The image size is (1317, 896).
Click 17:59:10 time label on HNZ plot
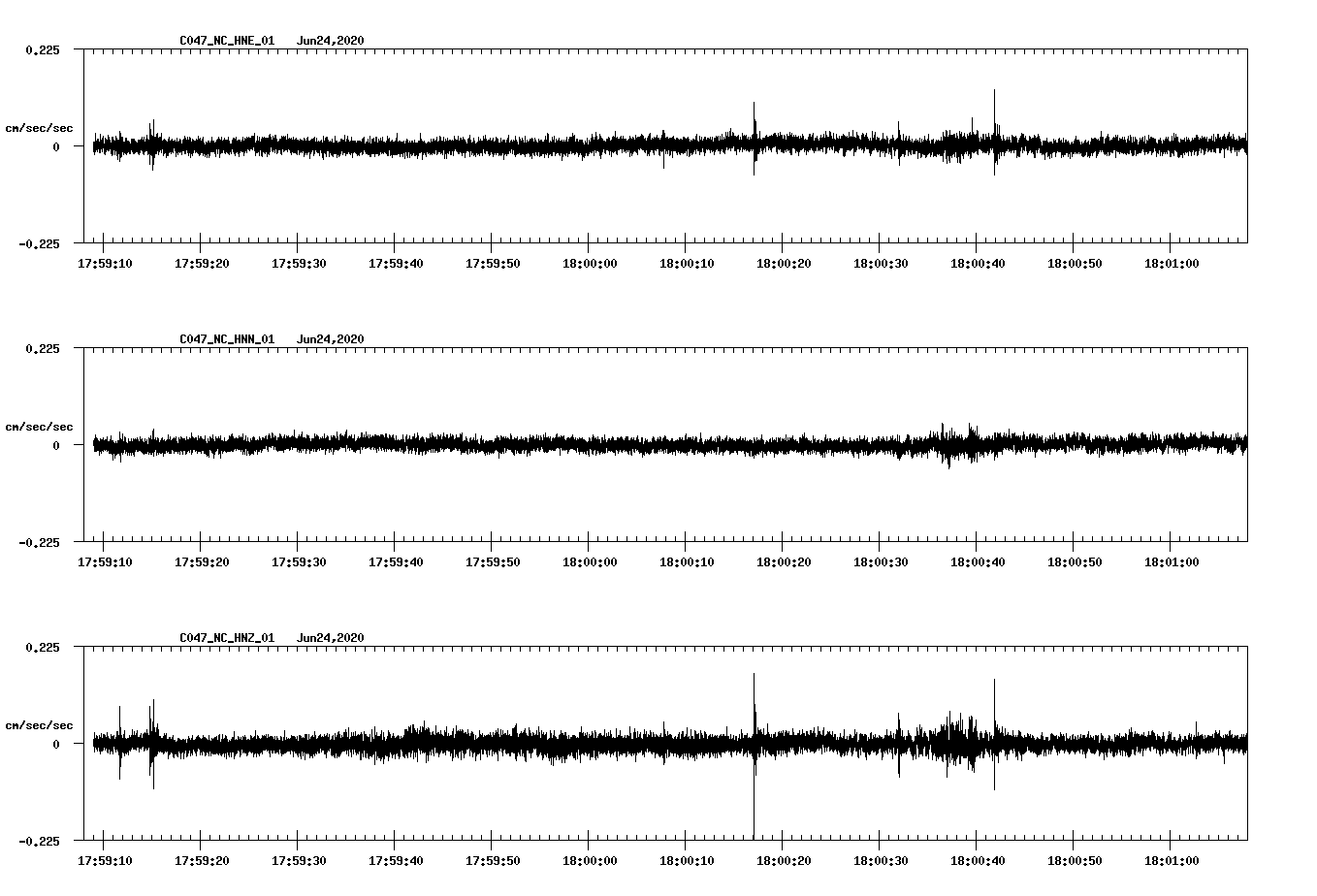click(x=105, y=861)
